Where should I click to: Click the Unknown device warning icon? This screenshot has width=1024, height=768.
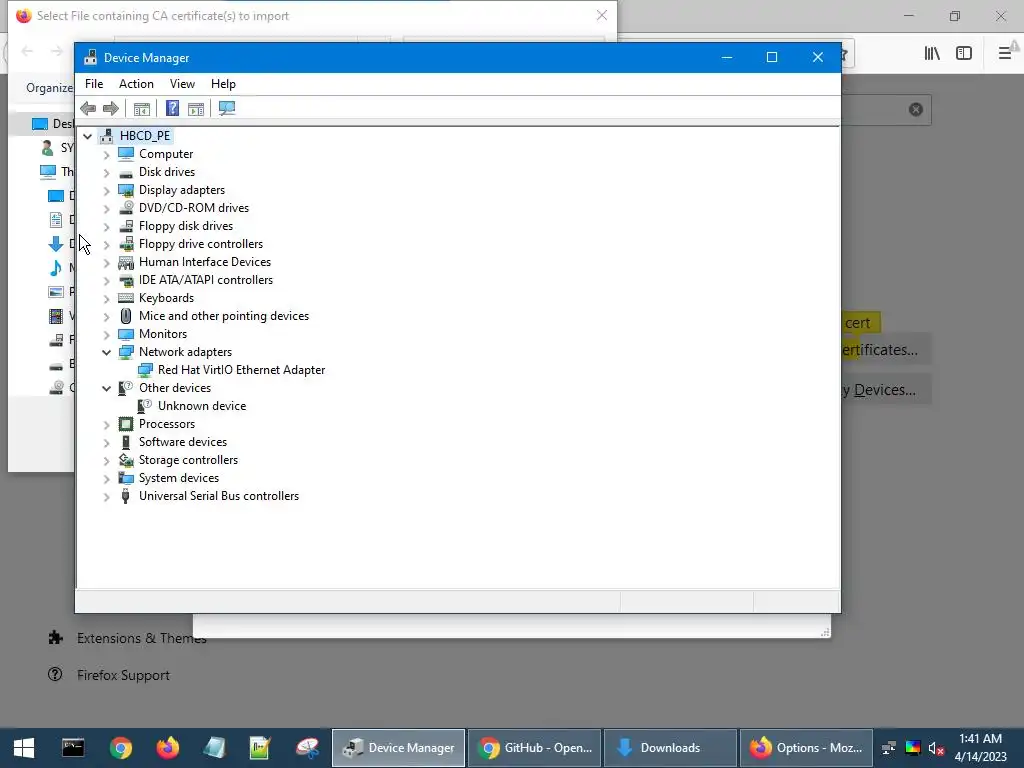click(x=144, y=406)
